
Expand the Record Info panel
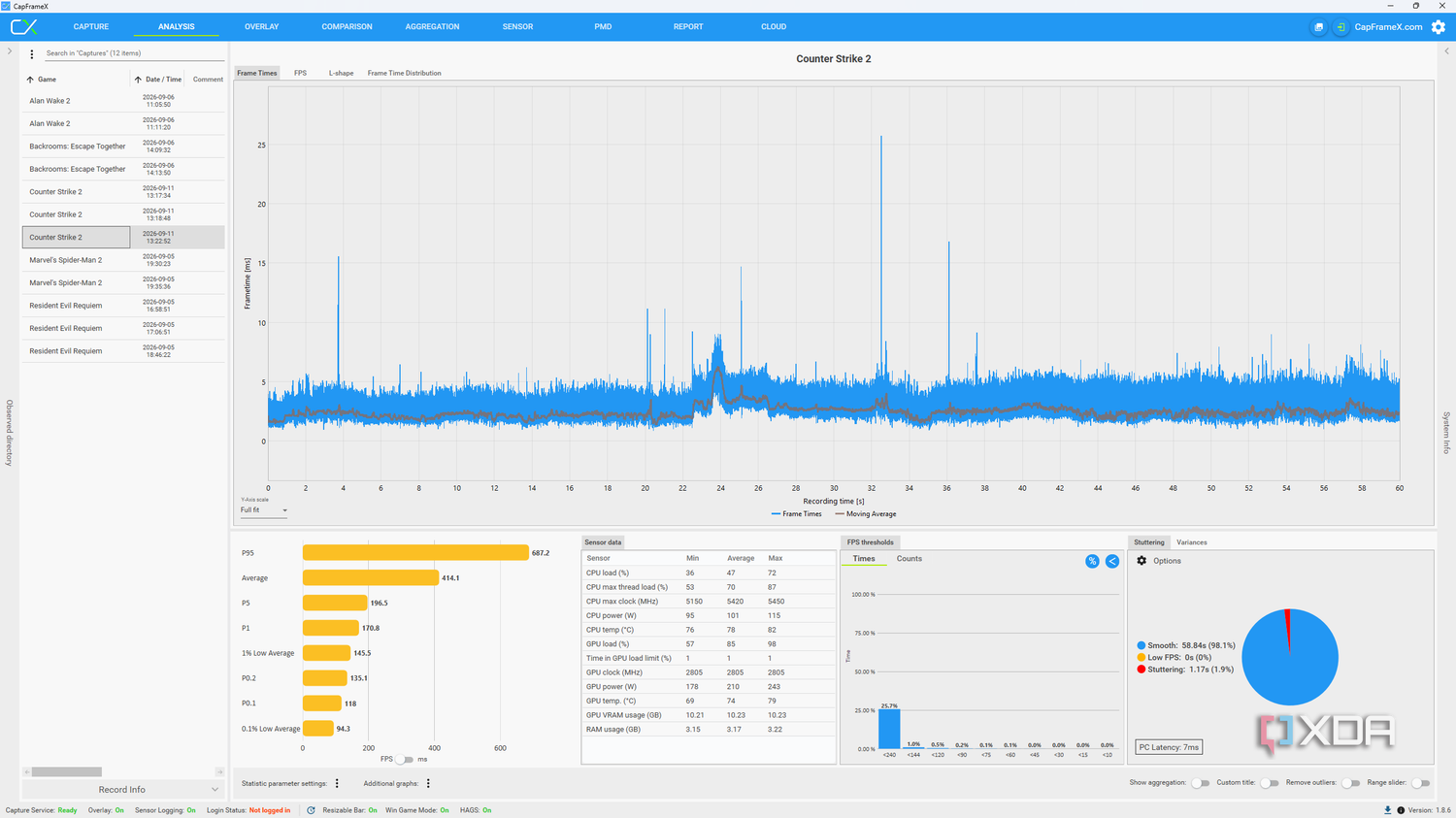[122, 790]
